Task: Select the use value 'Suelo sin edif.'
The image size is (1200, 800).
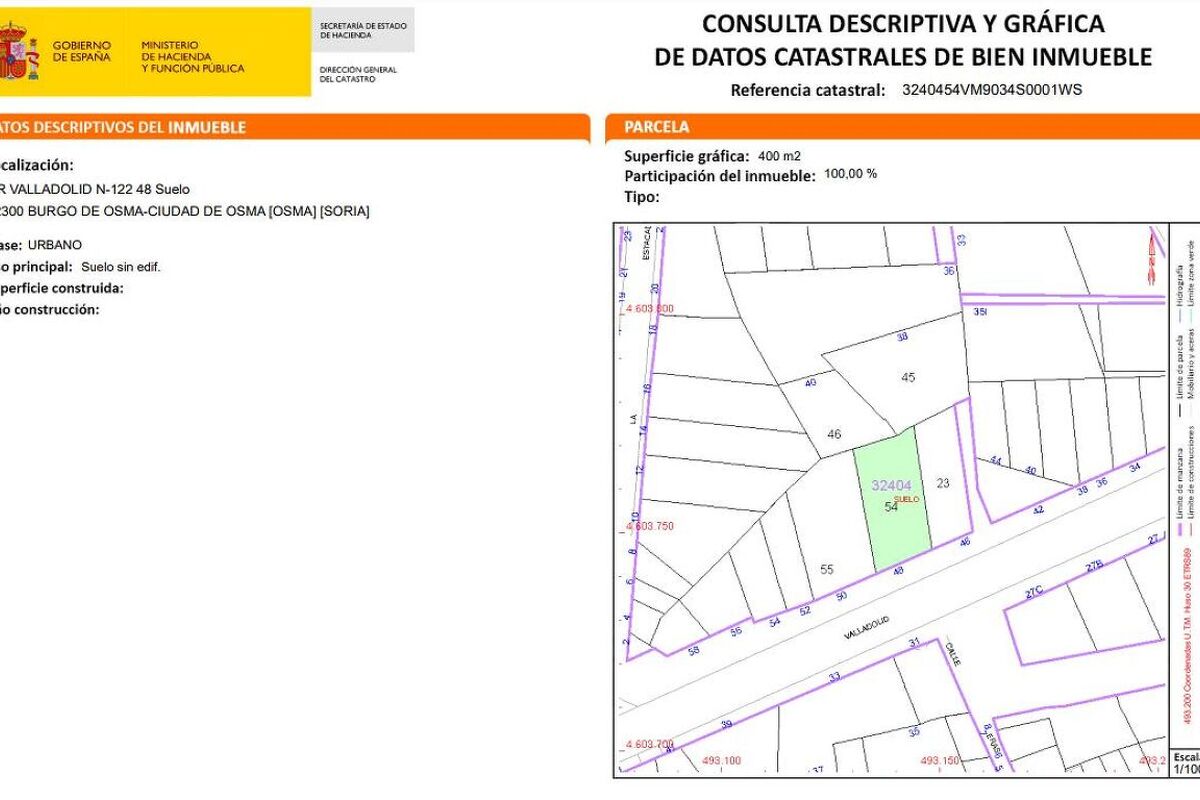Action: 121,267
